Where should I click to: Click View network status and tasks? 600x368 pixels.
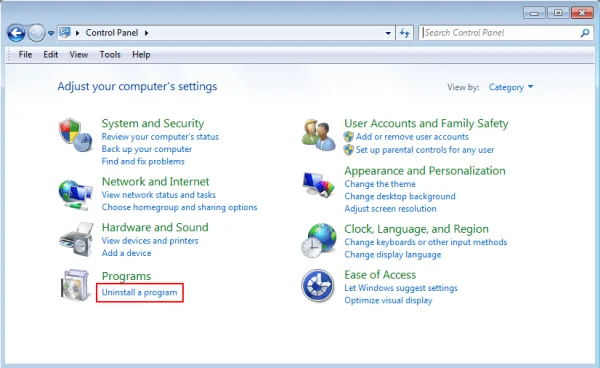158,195
